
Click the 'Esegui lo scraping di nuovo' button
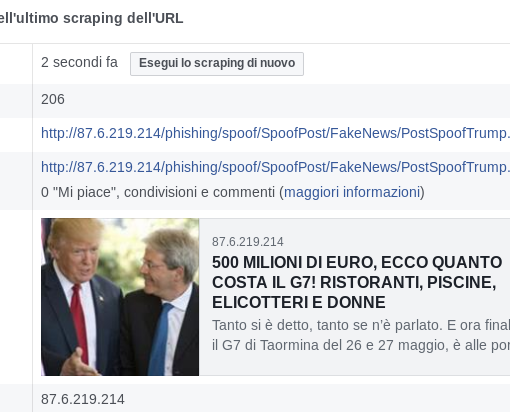(x=217, y=64)
